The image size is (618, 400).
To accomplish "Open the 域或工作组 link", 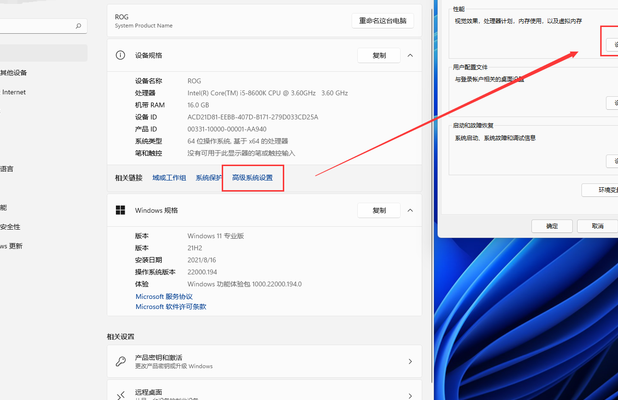I will 169,178.
